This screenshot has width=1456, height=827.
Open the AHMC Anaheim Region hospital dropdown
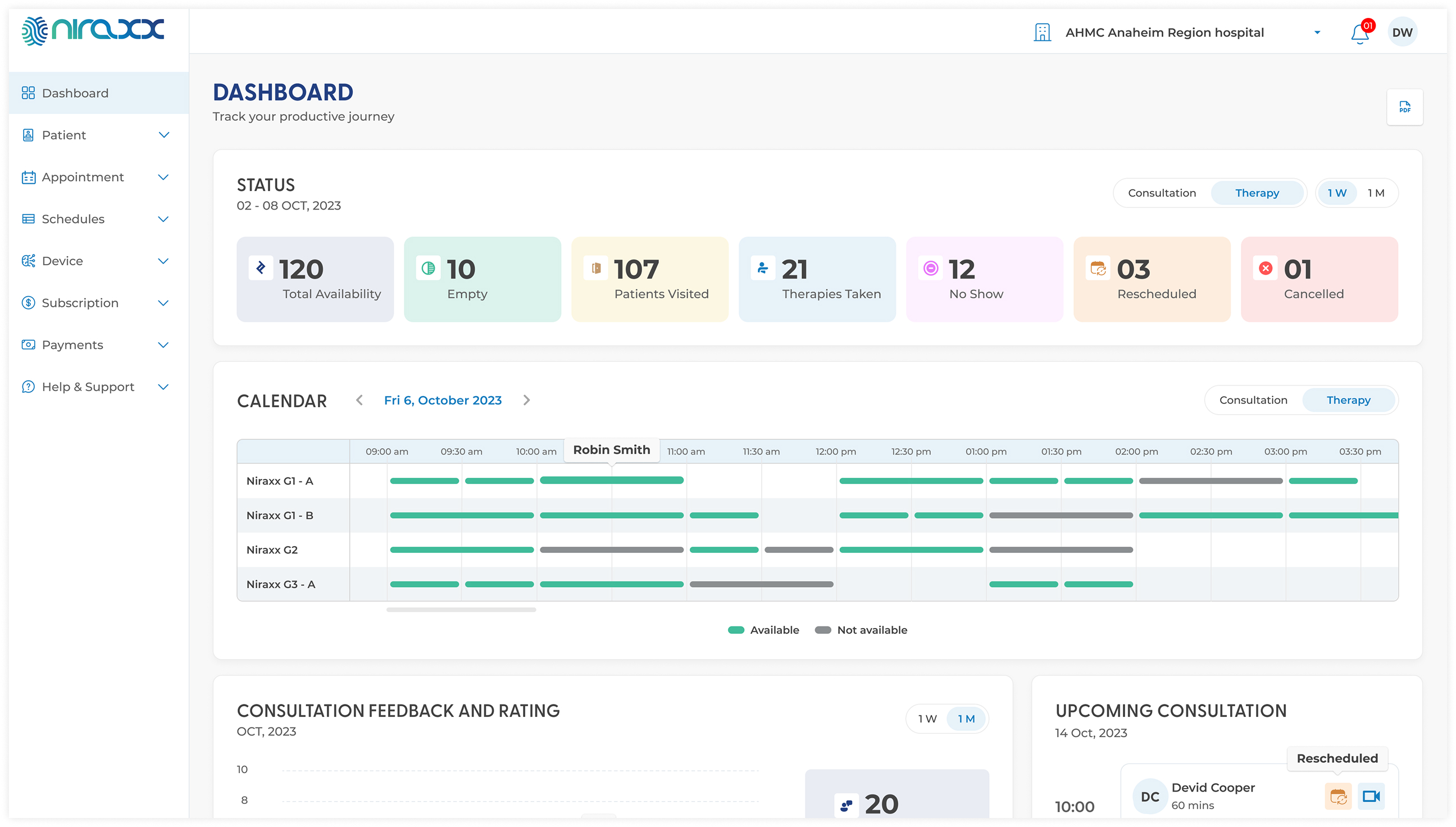click(x=1317, y=32)
